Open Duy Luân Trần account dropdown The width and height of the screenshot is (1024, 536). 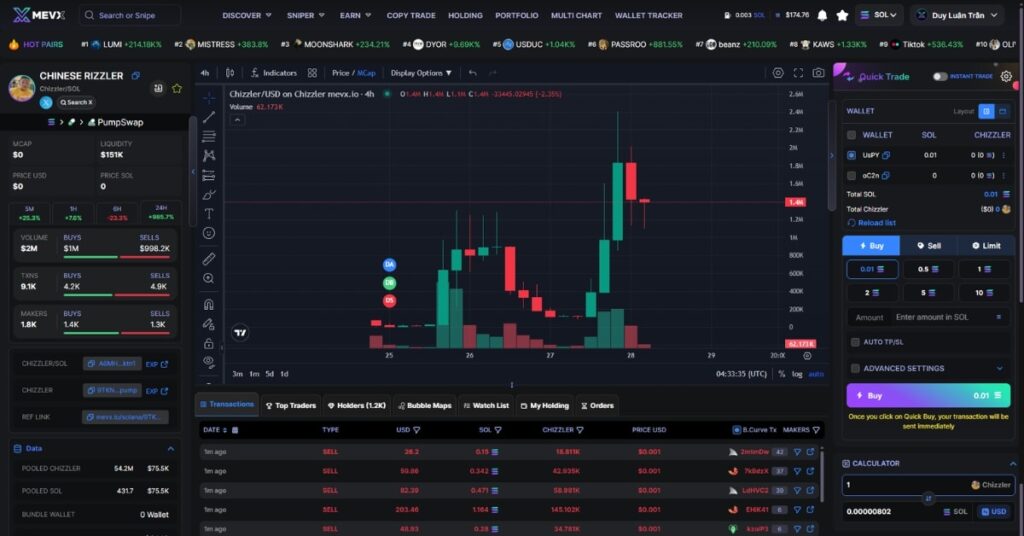click(x=958, y=15)
